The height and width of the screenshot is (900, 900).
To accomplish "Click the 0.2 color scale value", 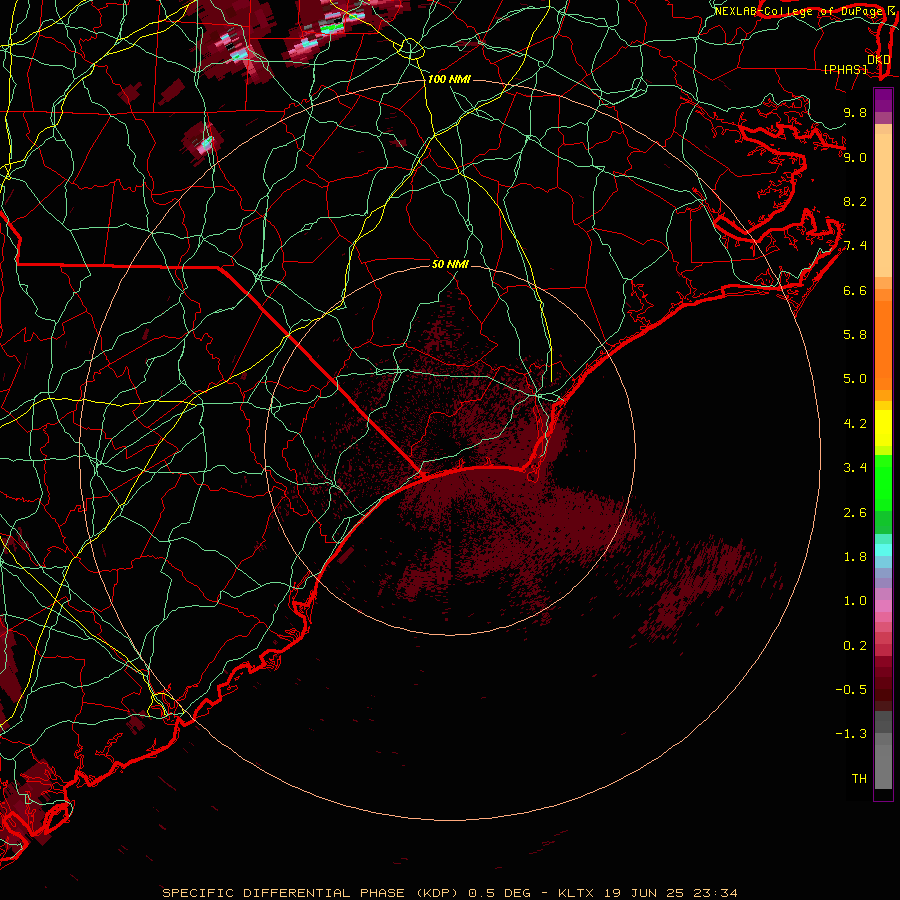I will point(855,646).
